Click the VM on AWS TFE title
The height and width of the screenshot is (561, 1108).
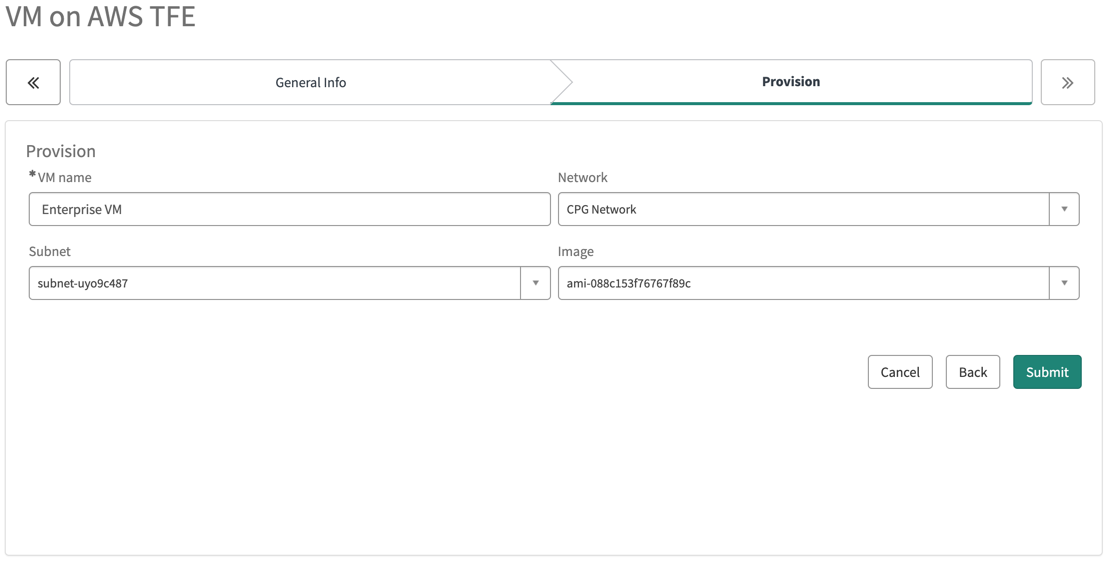point(100,16)
